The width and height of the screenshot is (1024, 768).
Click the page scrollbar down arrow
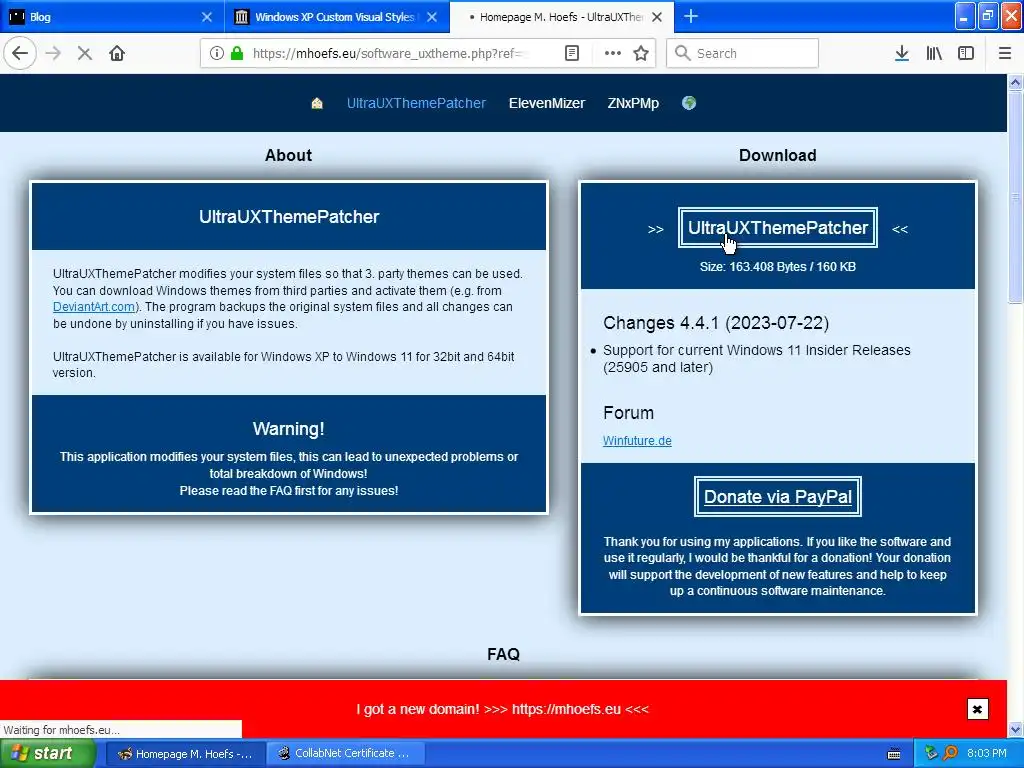[1016, 729]
